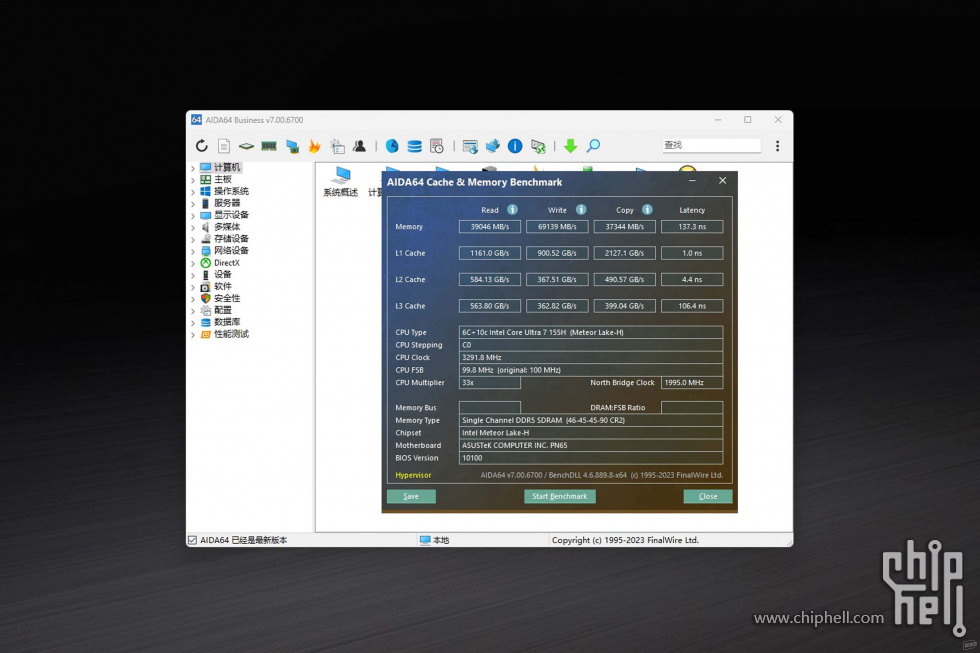Screen dimensions: 980x653
Task: Expand the 服务器 tree node chevron
Action: tap(192, 203)
